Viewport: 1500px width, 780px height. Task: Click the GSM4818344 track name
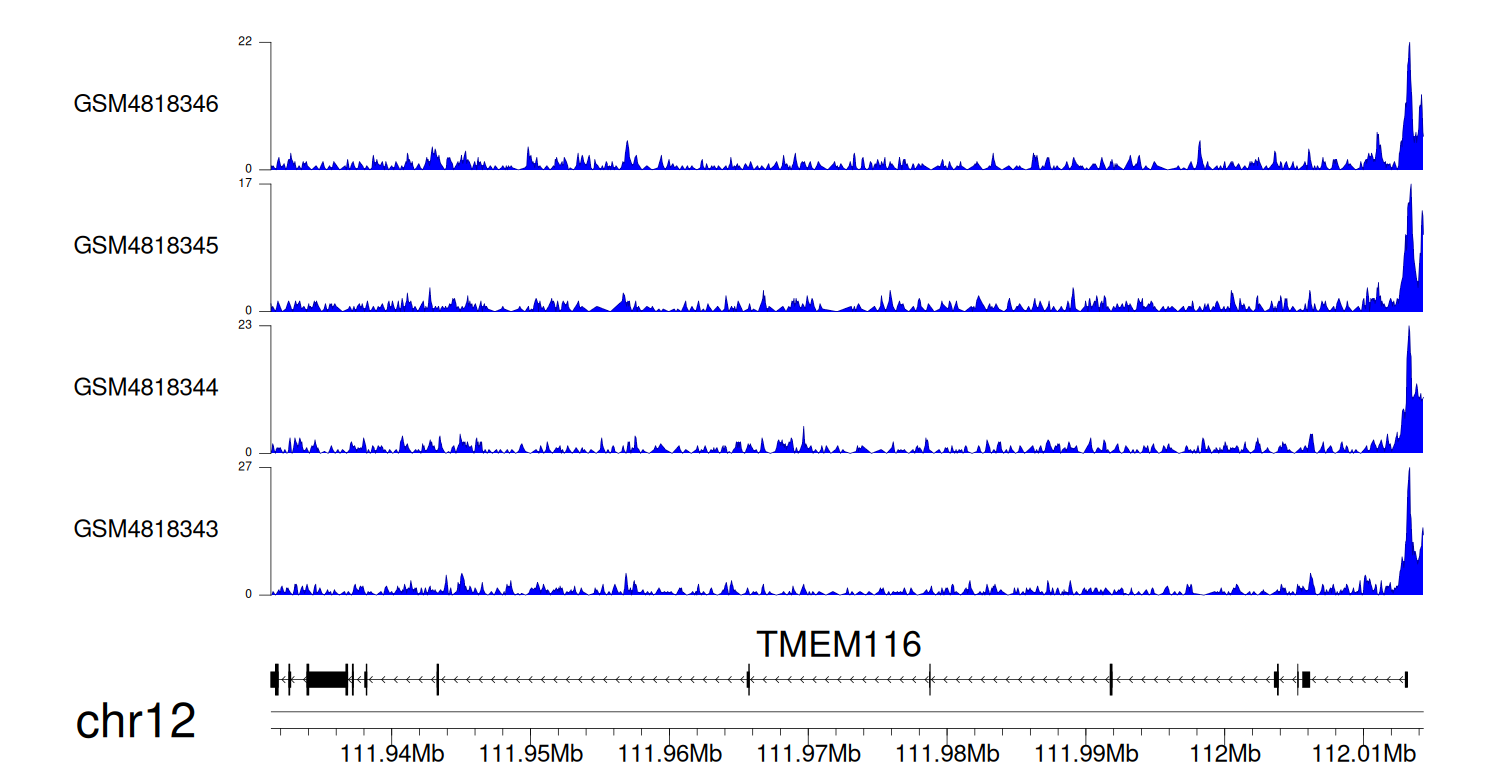point(146,387)
